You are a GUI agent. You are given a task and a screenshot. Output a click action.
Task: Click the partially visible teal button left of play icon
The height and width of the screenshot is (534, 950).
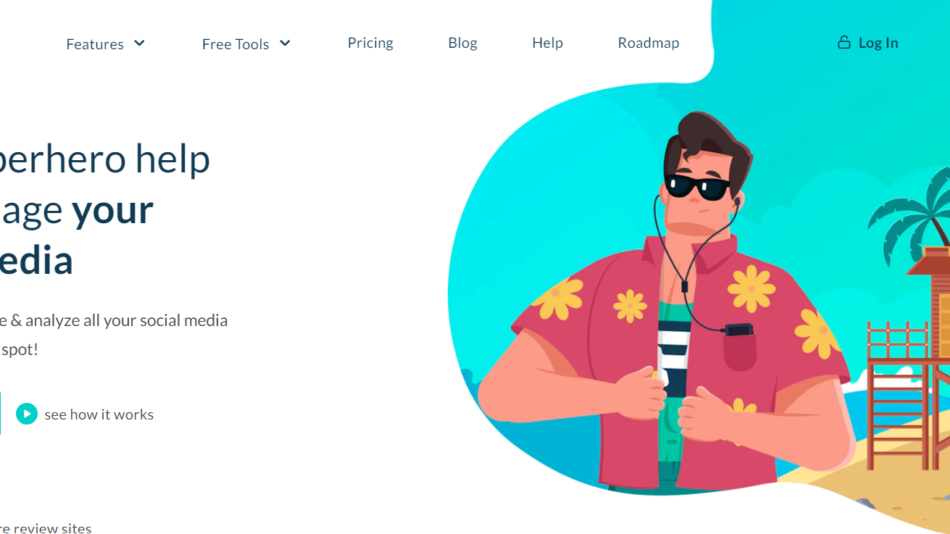coord(0,413)
